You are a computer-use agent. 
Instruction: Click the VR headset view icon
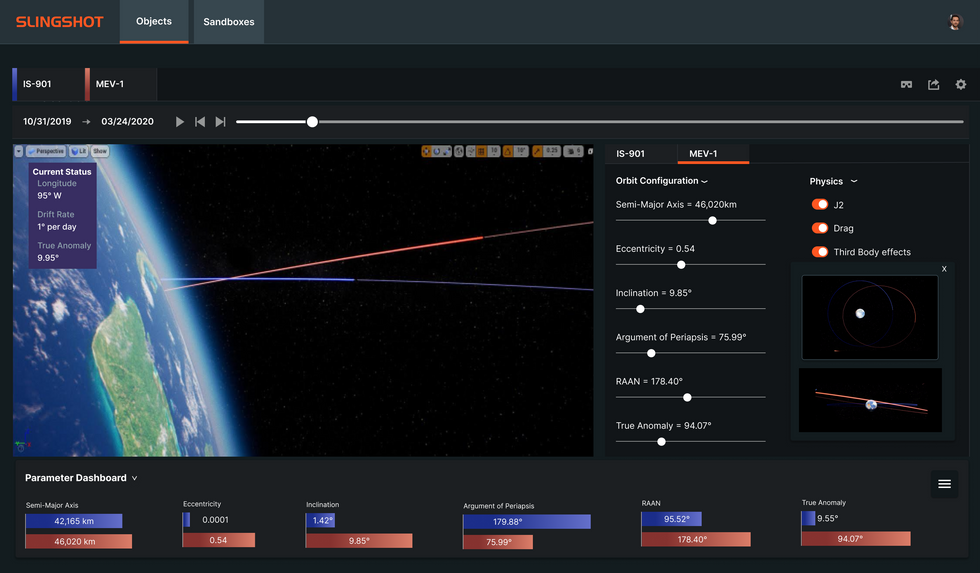click(x=906, y=84)
